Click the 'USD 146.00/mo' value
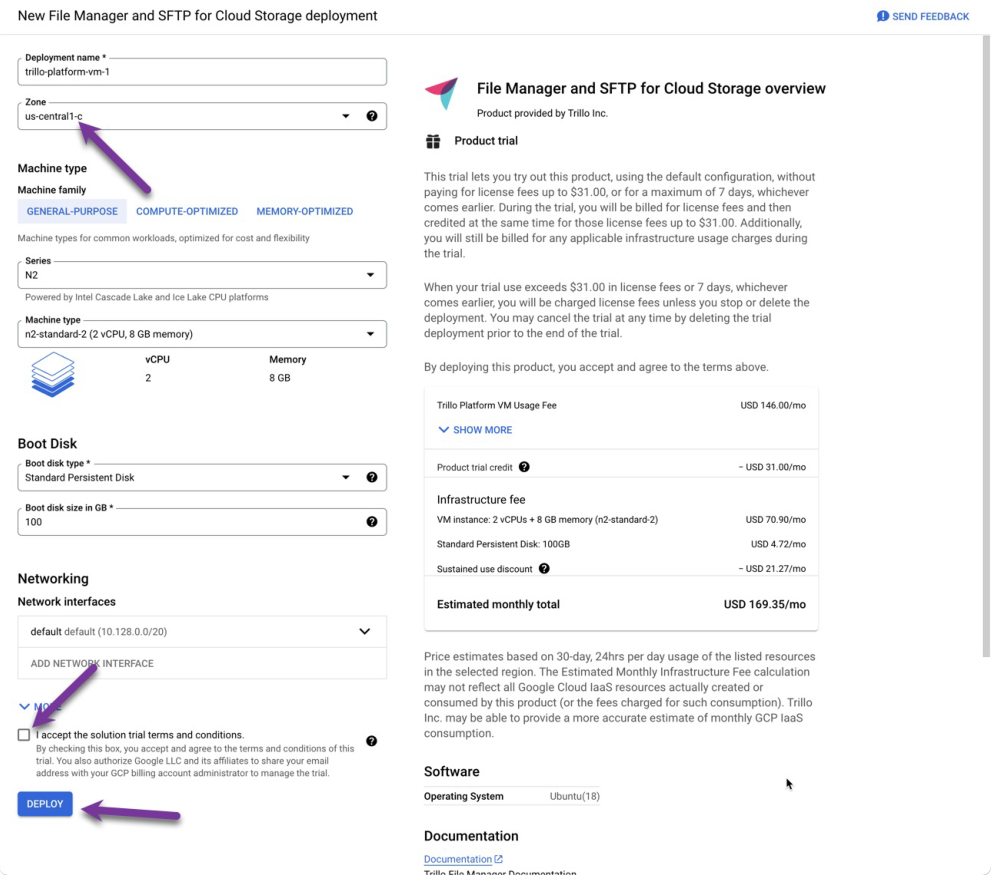Screen dimensions: 992x876 pos(773,405)
